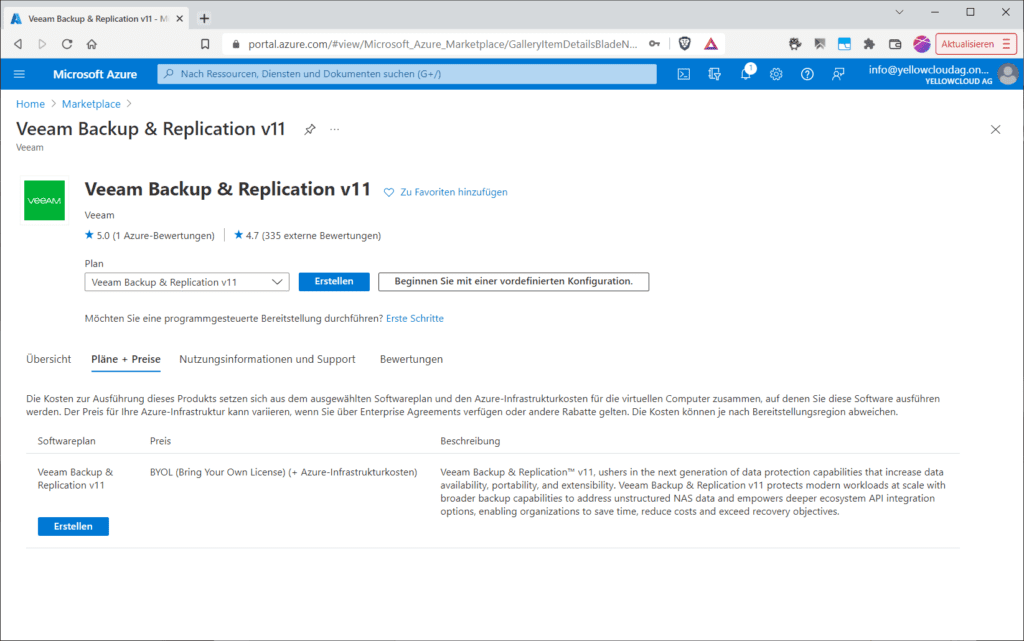Open the tab search chevron

point(899,12)
